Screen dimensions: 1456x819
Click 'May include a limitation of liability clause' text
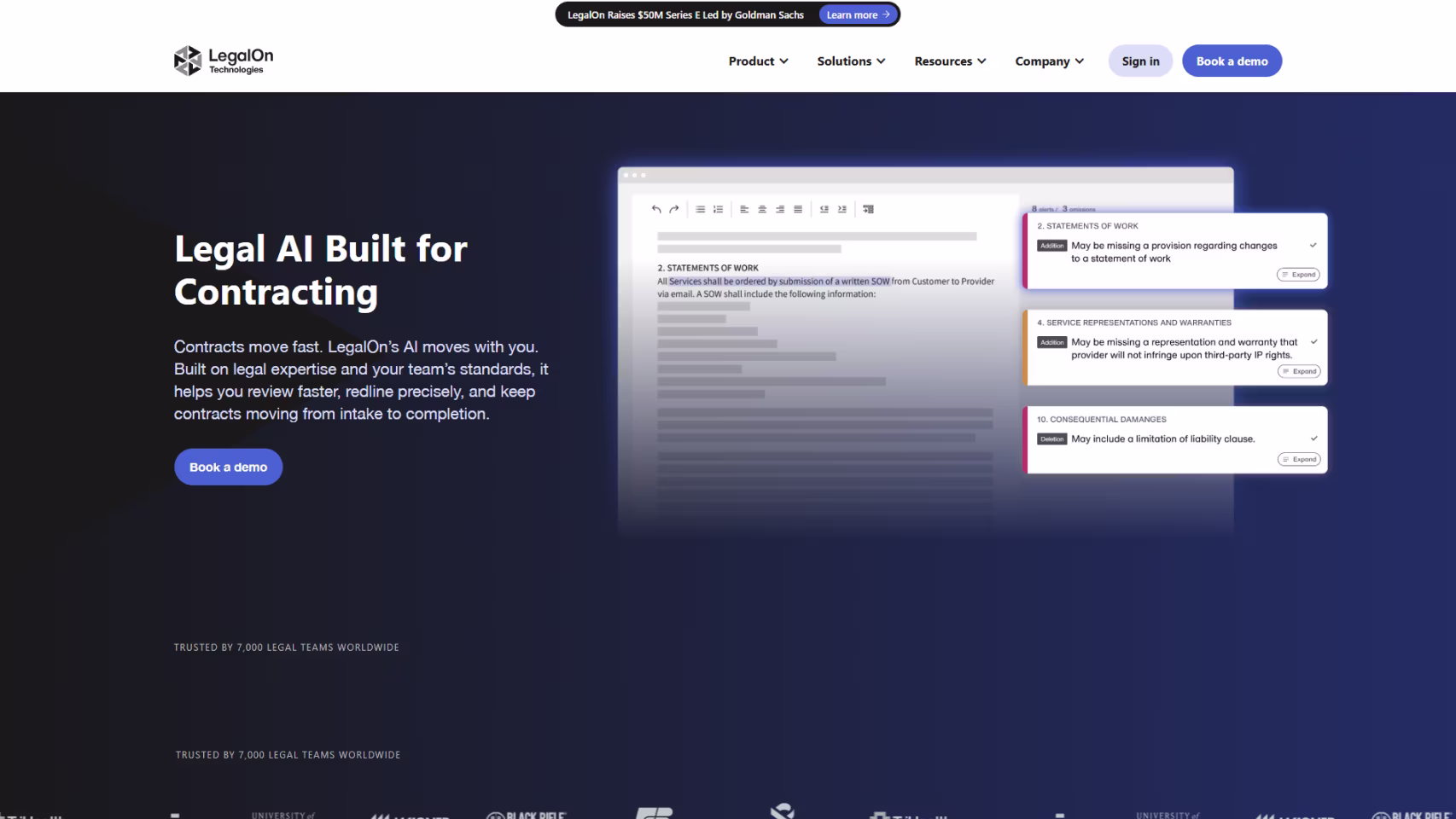point(1162,439)
